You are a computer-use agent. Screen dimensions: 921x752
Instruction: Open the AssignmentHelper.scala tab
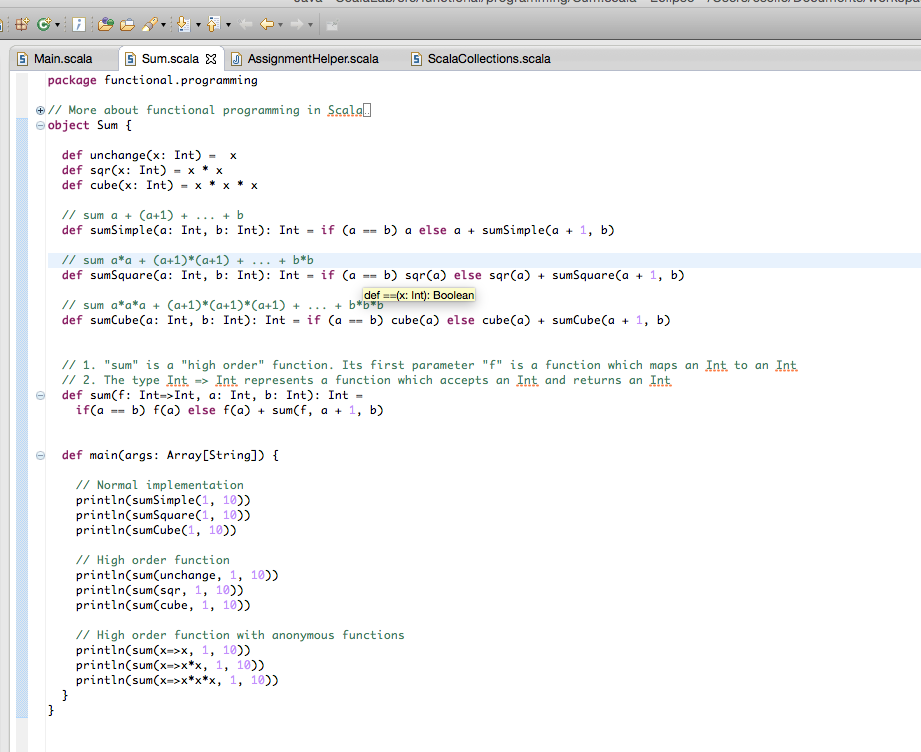(313, 59)
